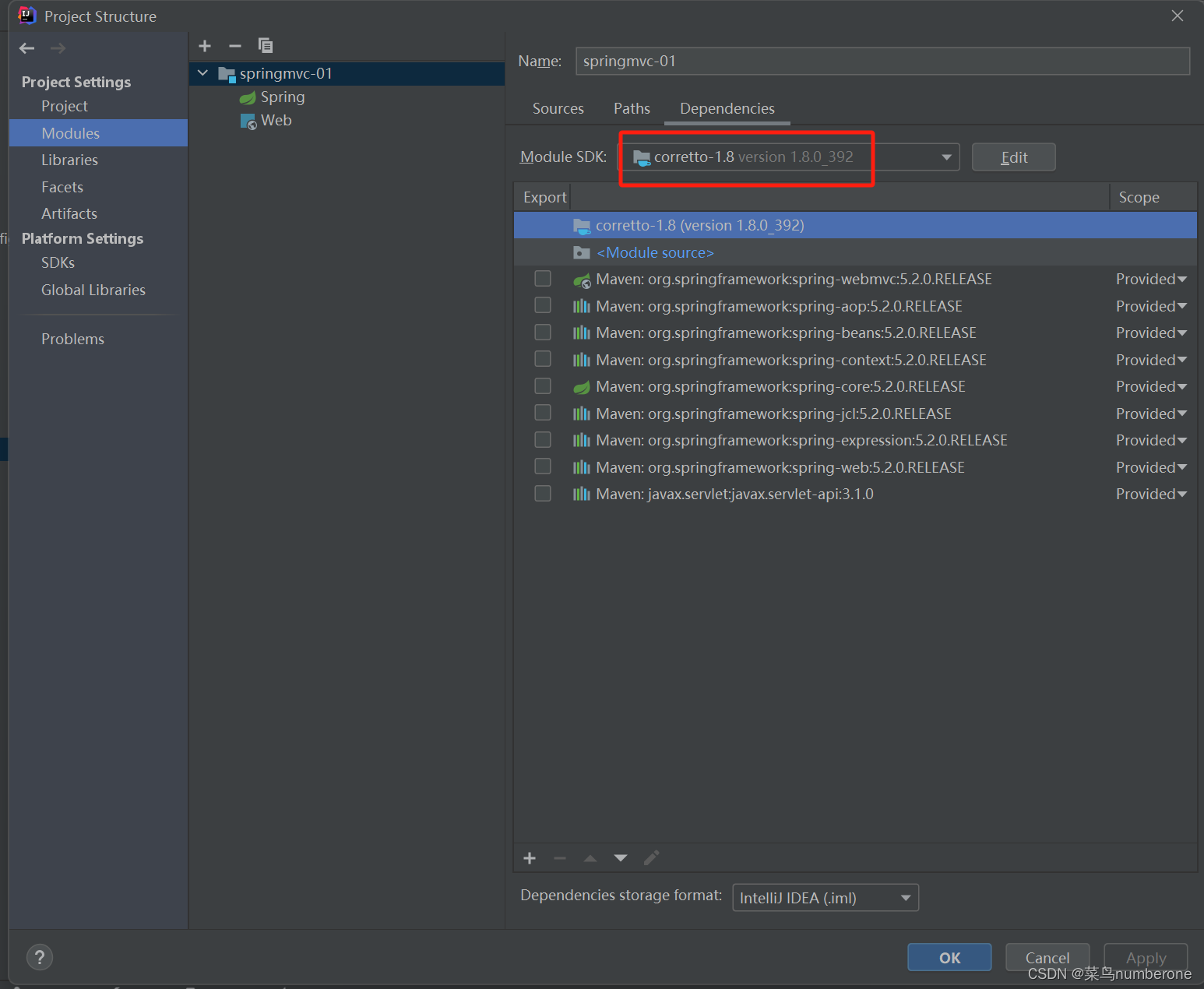Move dependency up with the up arrow
This screenshot has height=989, width=1204.
tap(590, 858)
